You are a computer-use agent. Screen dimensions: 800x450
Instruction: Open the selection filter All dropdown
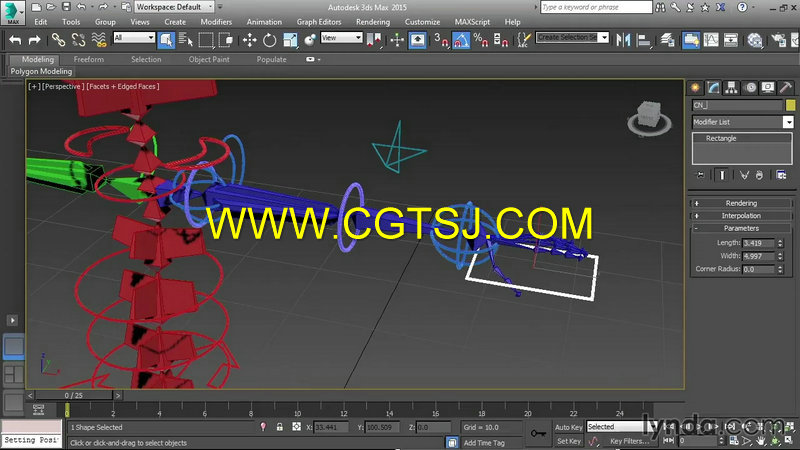point(134,38)
